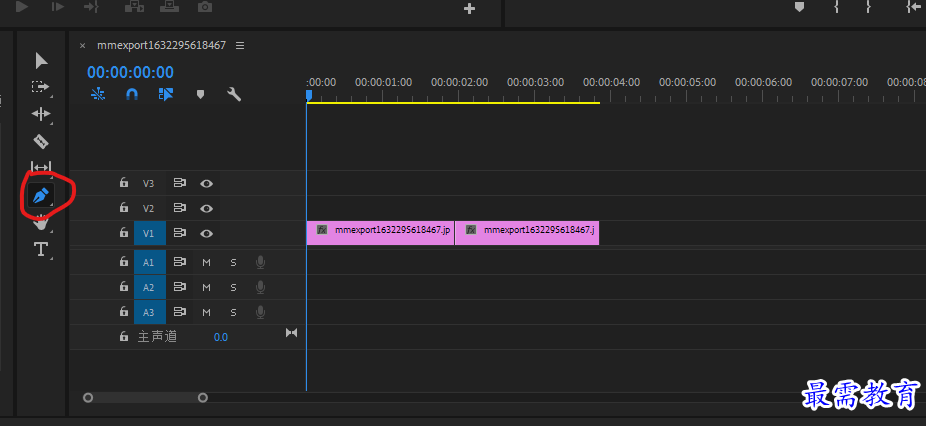
Task: Mute audio track A3
Action: coord(206,312)
